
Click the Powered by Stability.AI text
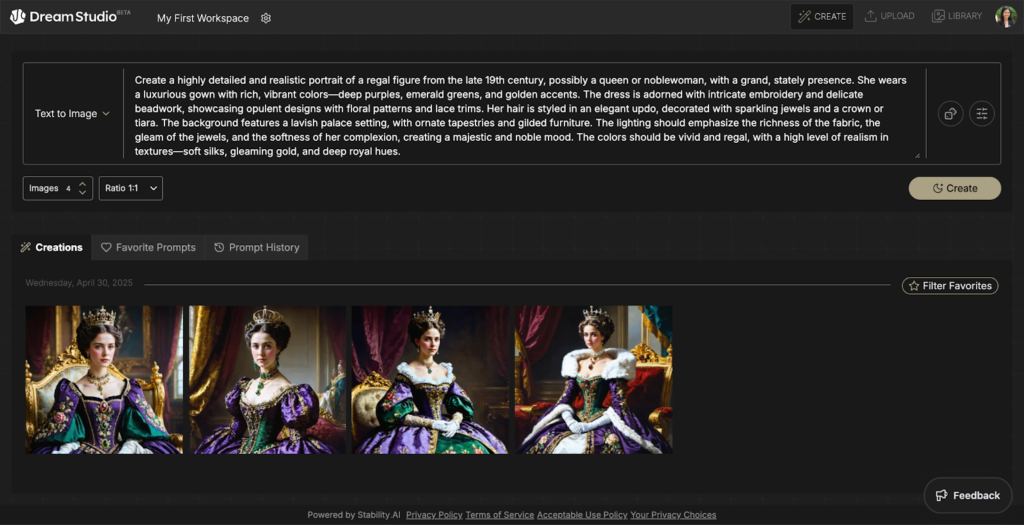tap(355, 515)
